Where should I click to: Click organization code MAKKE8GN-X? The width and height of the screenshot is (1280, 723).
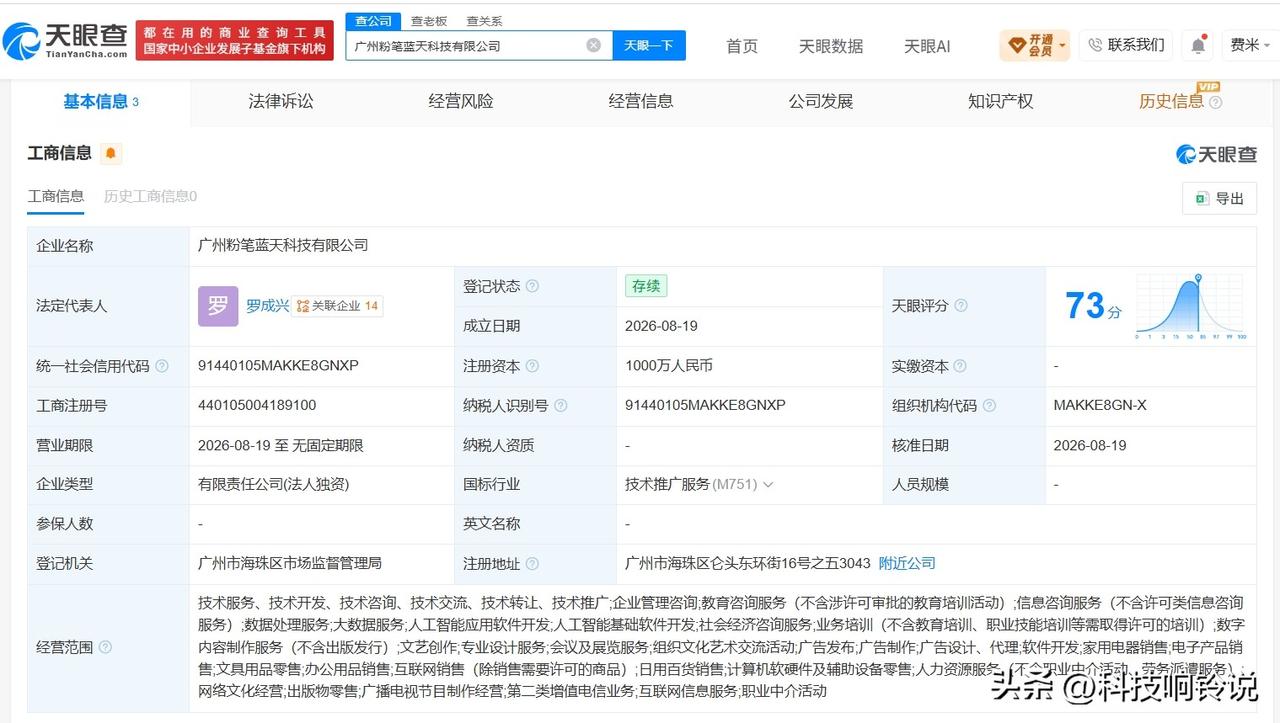1100,405
